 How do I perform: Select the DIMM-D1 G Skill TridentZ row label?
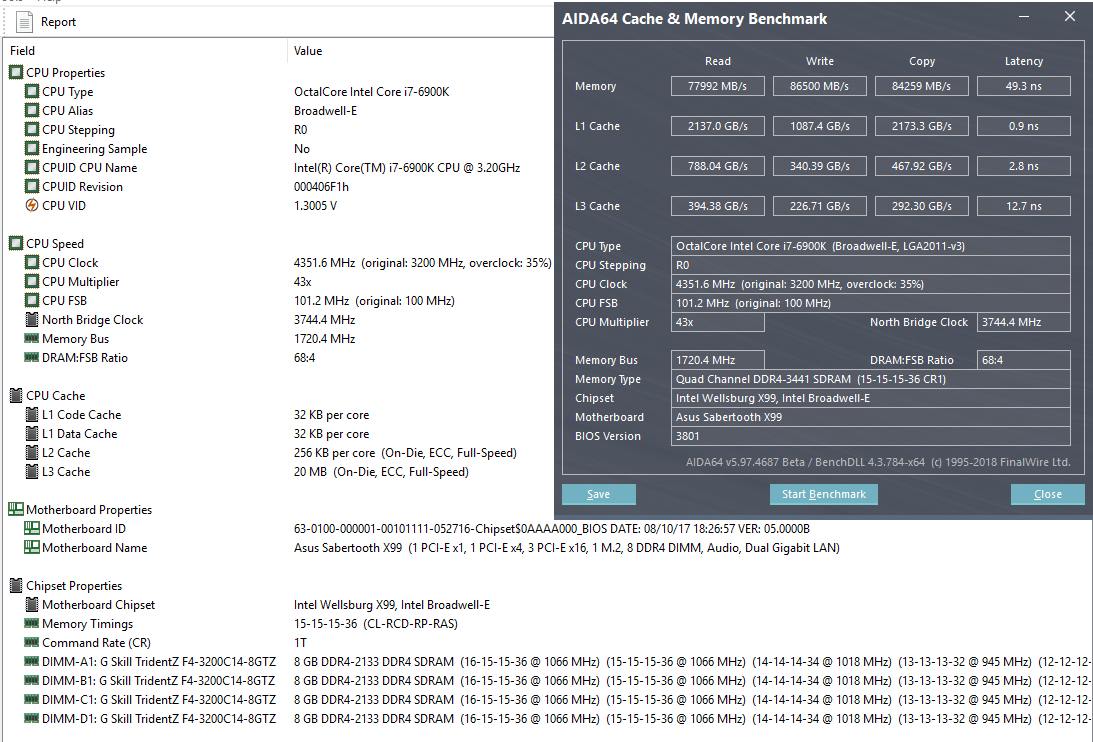click(x=159, y=718)
